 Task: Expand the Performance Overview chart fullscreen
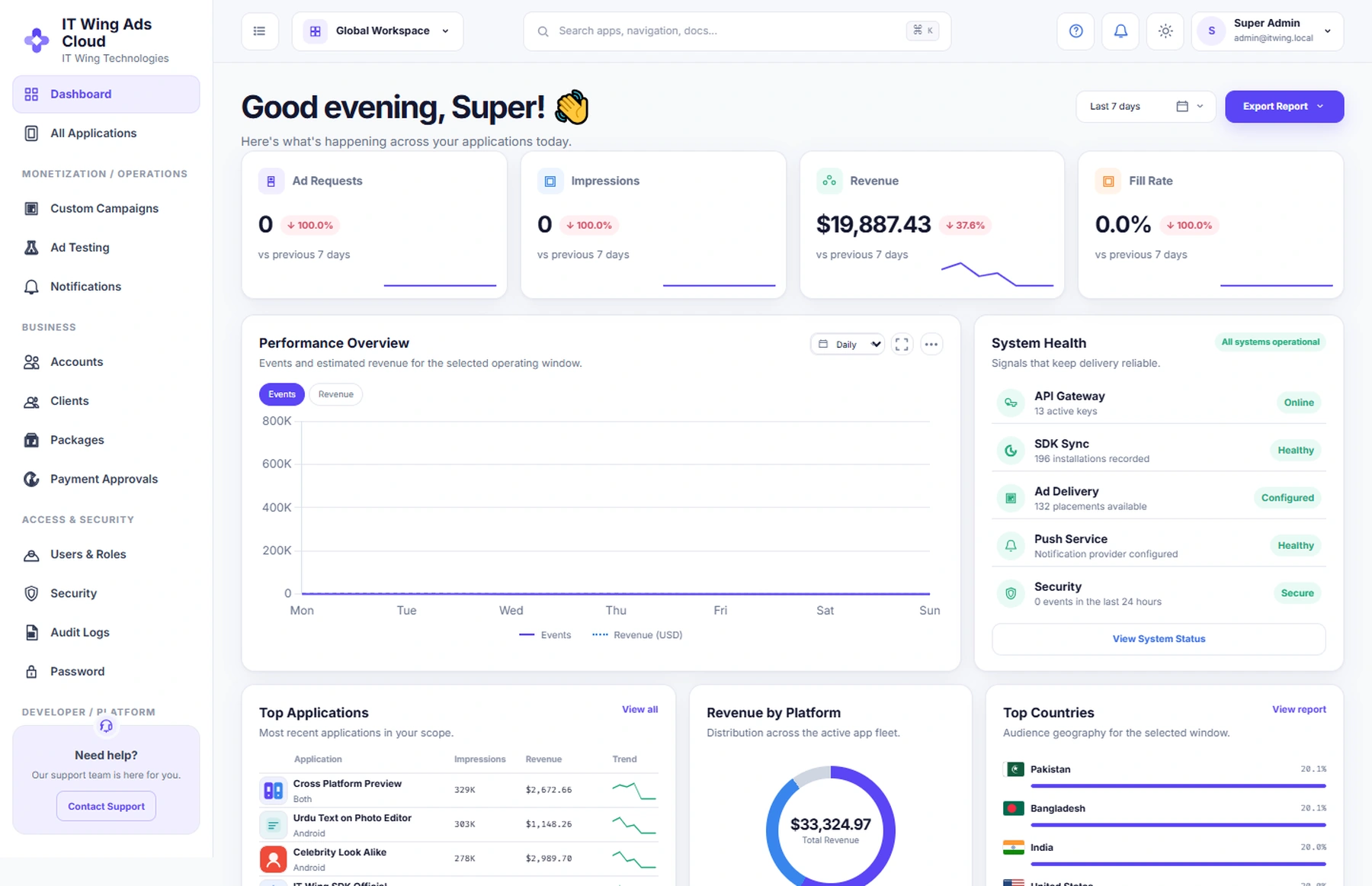(x=902, y=345)
